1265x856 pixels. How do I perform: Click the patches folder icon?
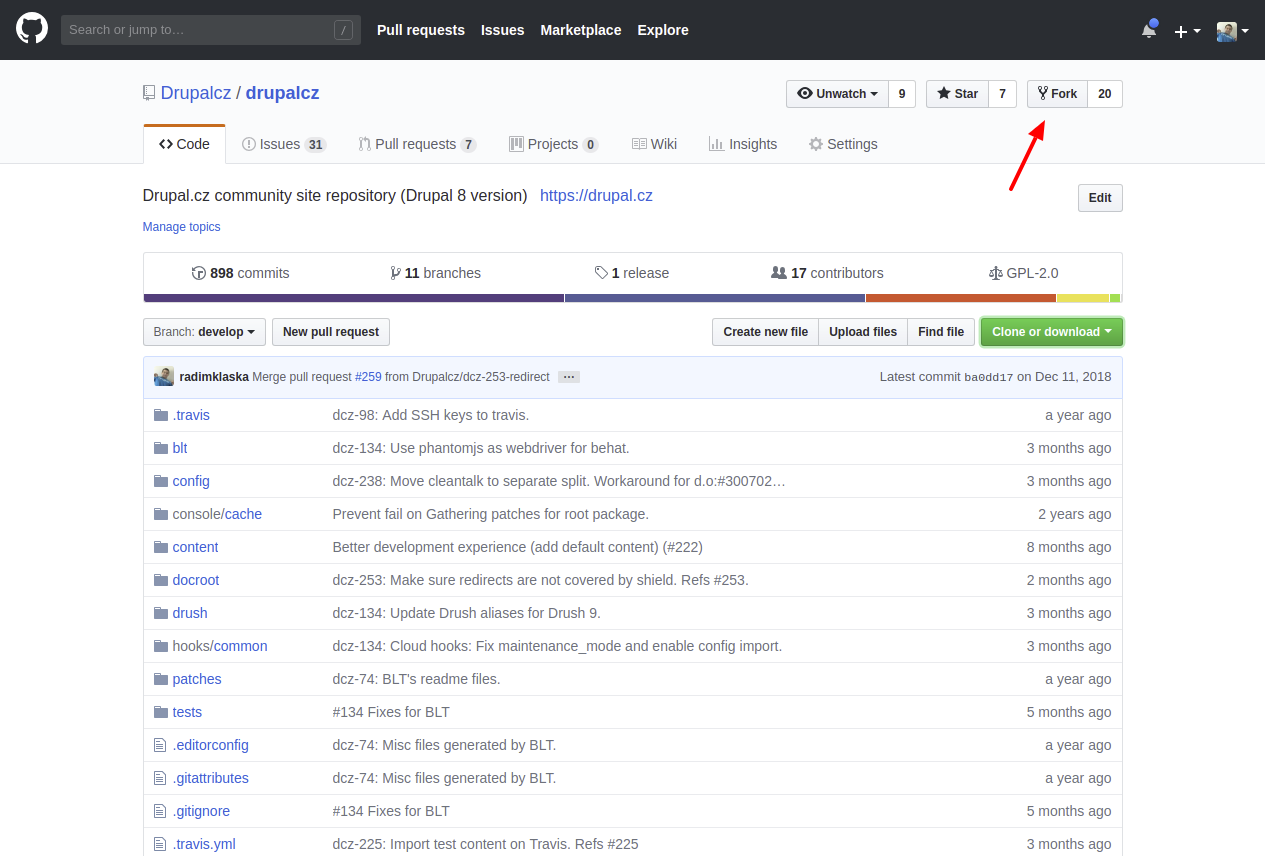[x=161, y=679]
